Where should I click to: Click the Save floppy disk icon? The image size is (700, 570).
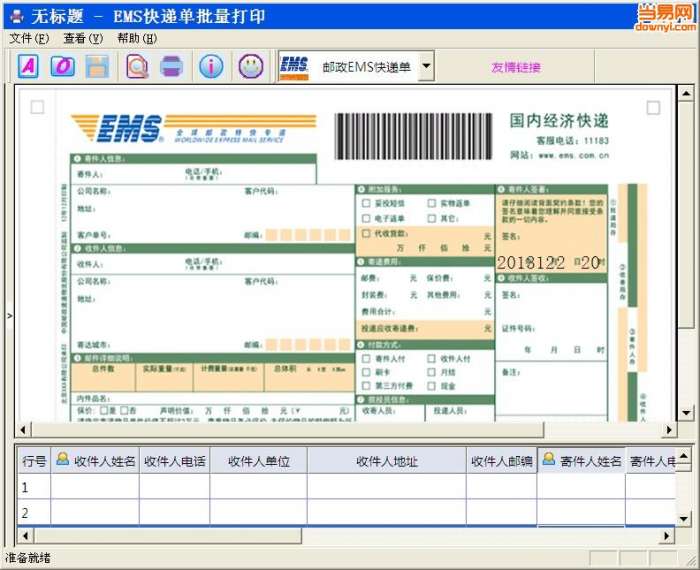point(97,67)
